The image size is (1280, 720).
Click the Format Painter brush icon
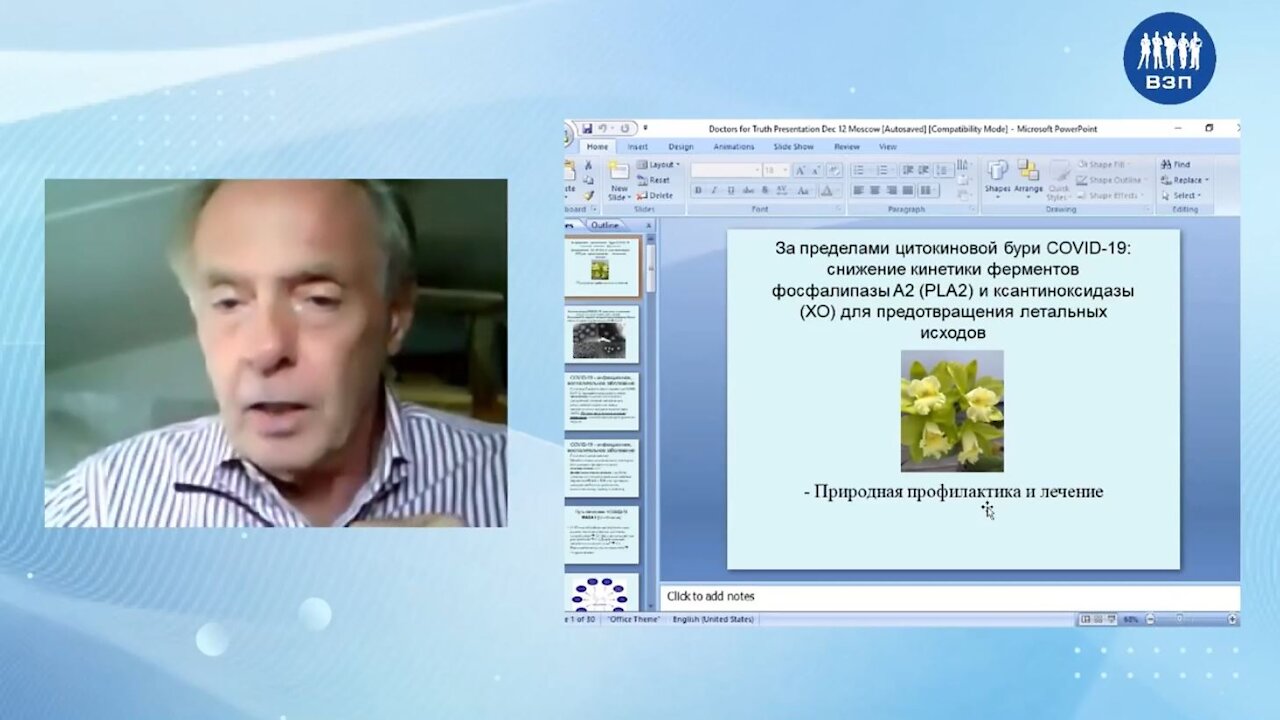(588, 196)
